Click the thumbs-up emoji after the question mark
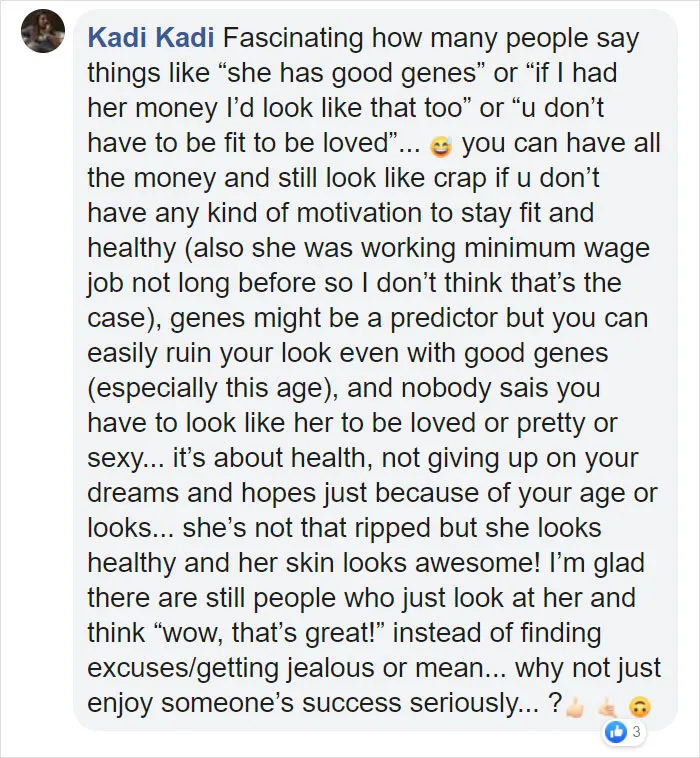Screen dimensions: 700x758 pos(575,708)
